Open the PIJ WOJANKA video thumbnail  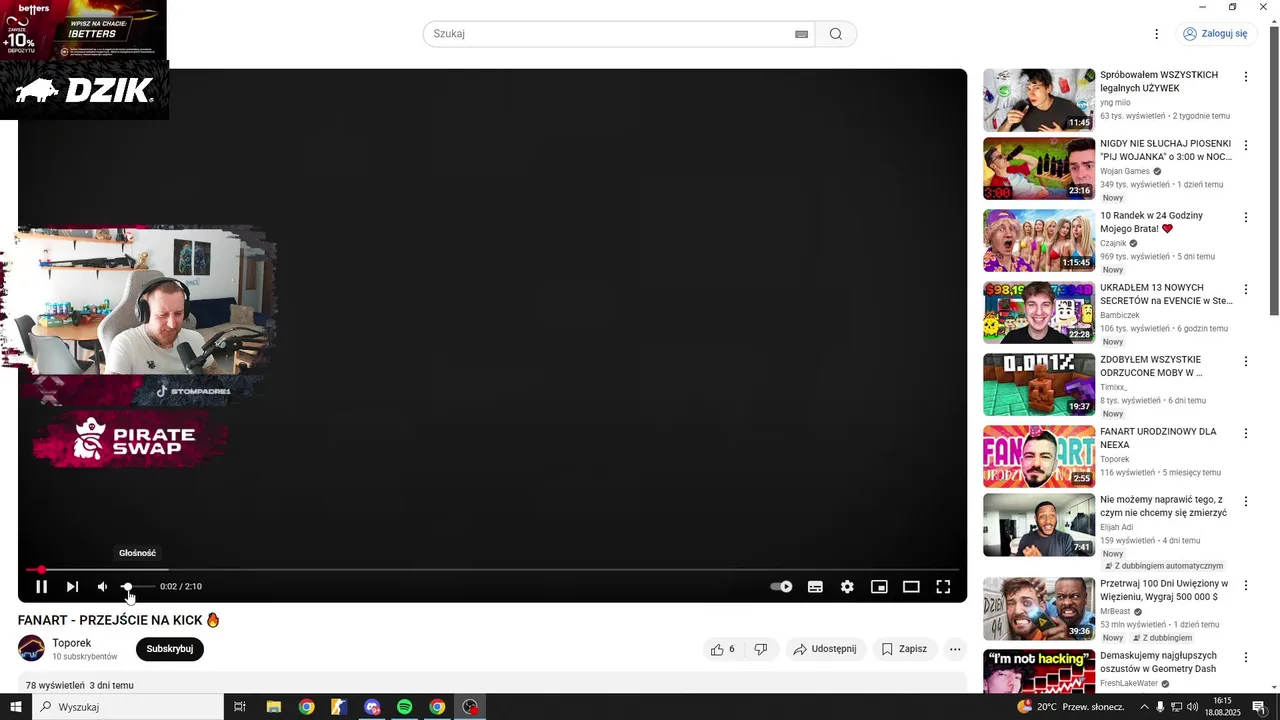pyautogui.click(x=1039, y=169)
